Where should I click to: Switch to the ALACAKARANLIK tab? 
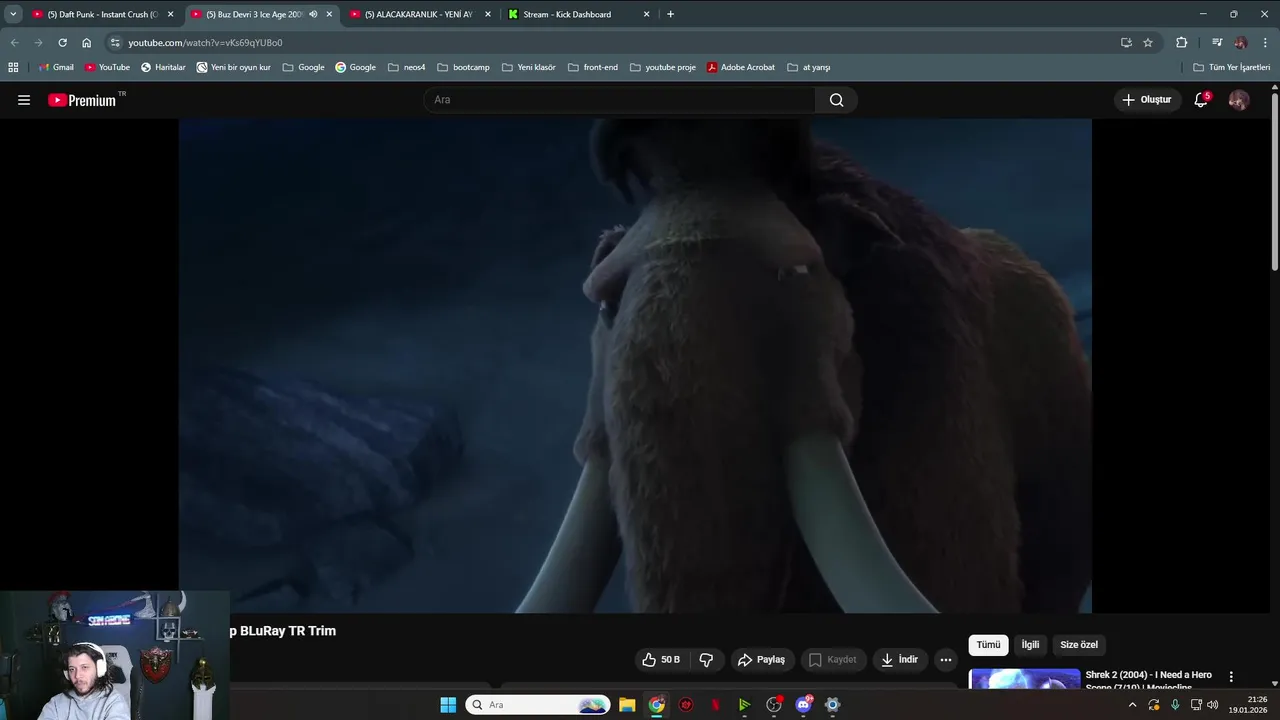[420, 14]
